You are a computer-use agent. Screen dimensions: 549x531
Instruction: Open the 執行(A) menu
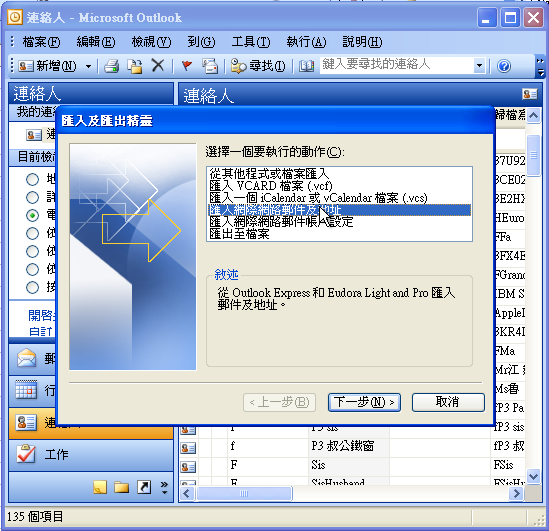306,42
